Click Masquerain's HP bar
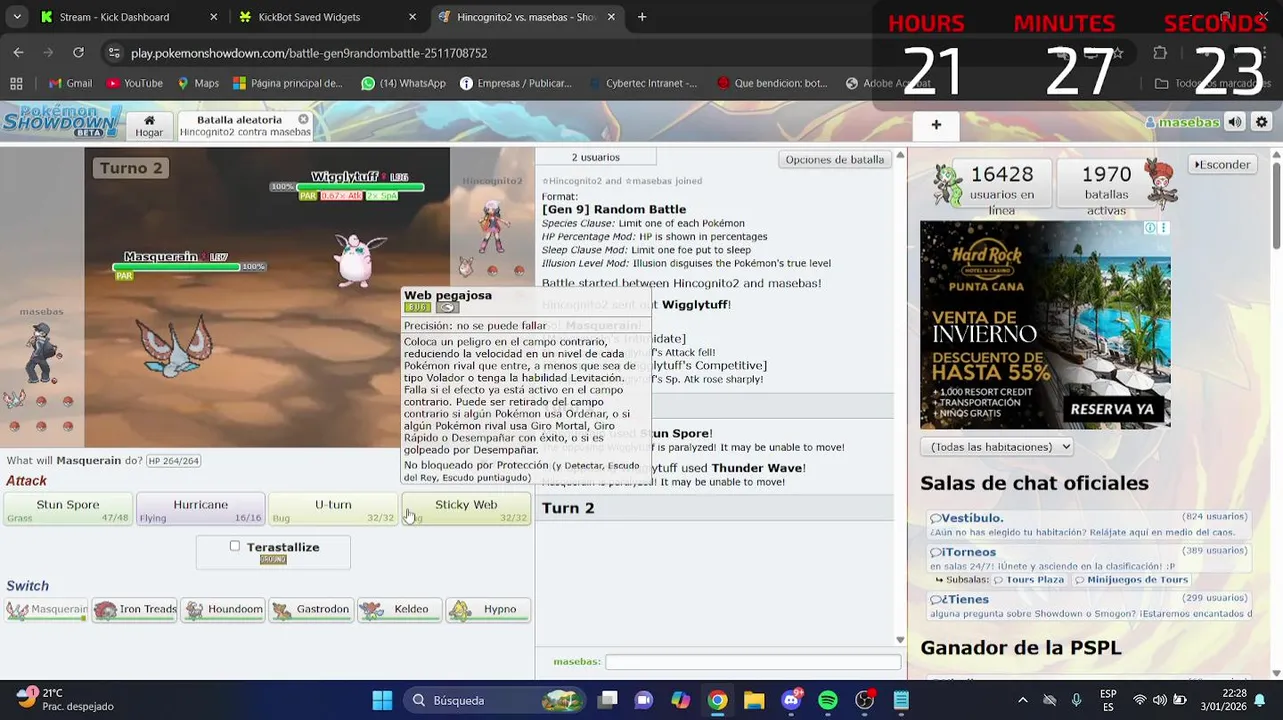 coord(176,267)
